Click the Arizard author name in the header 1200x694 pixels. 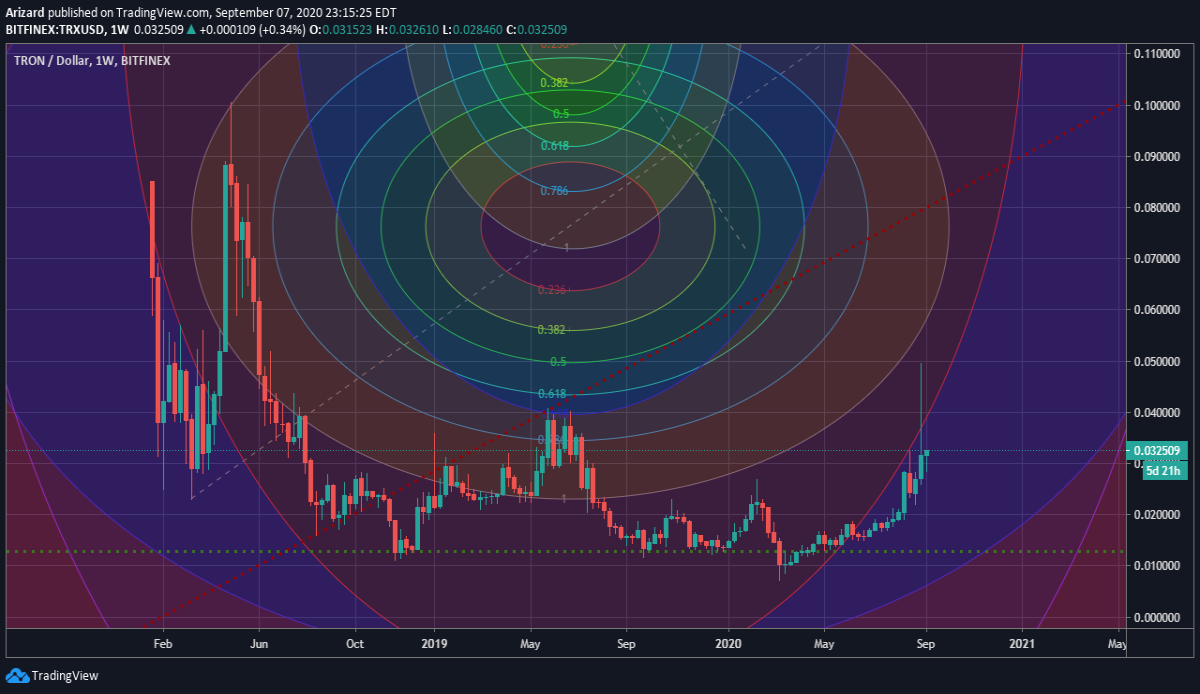point(25,12)
